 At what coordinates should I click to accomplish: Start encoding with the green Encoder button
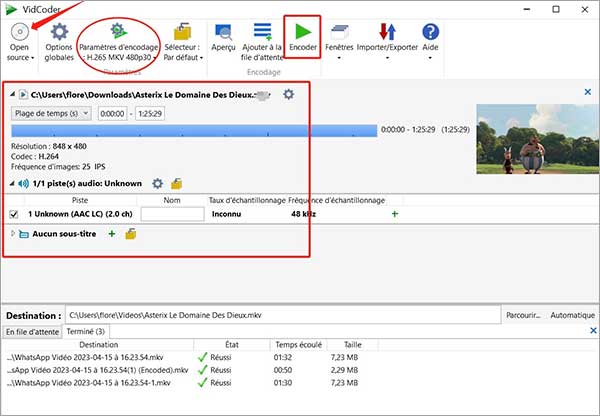301,32
